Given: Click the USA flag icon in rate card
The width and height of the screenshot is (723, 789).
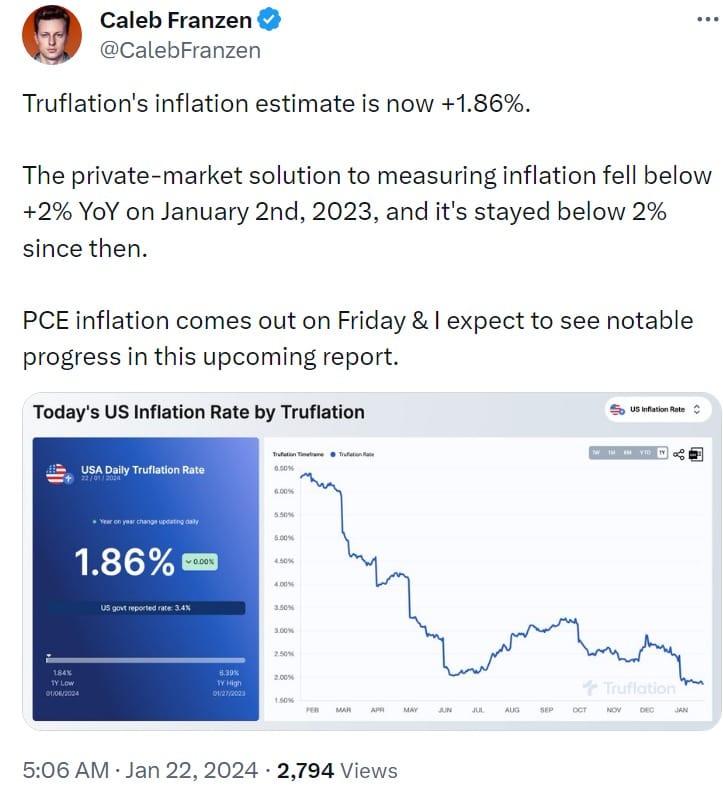Looking at the screenshot, I should pyautogui.click(x=58, y=474).
